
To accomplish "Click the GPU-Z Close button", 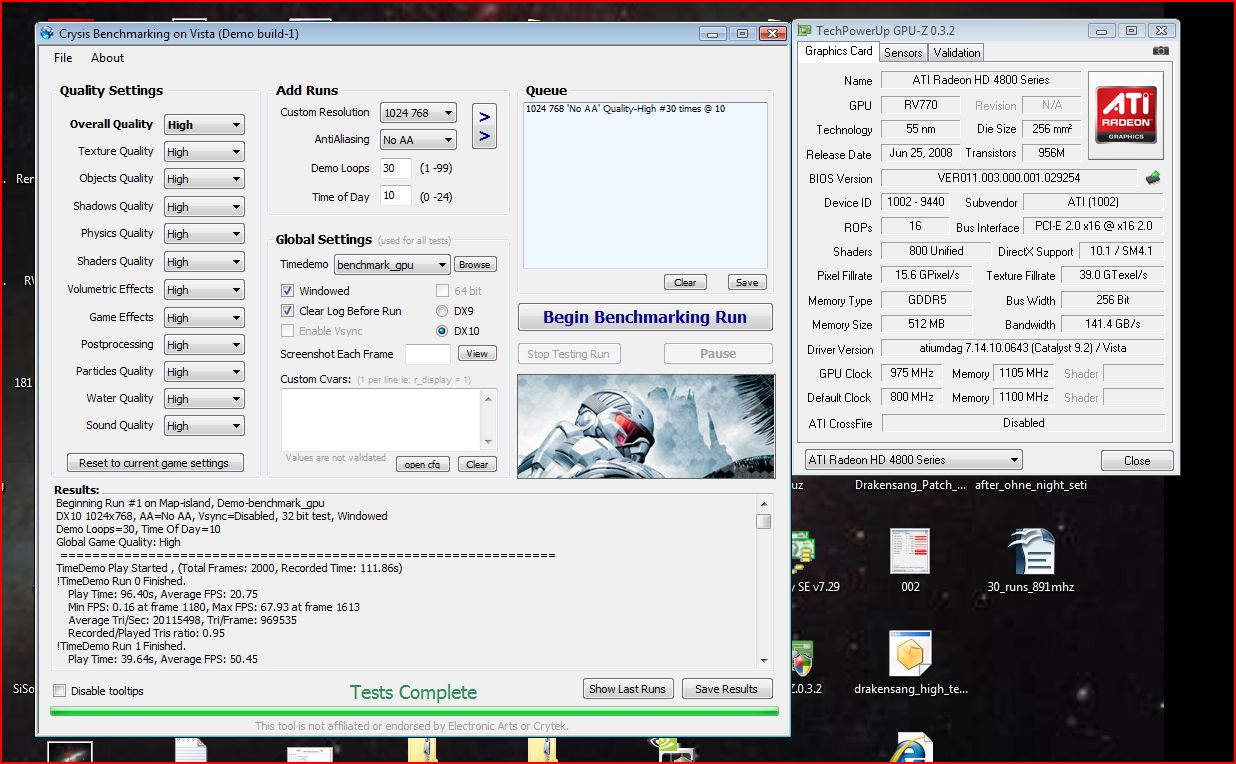I will pyautogui.click(x=1137, y=460).
